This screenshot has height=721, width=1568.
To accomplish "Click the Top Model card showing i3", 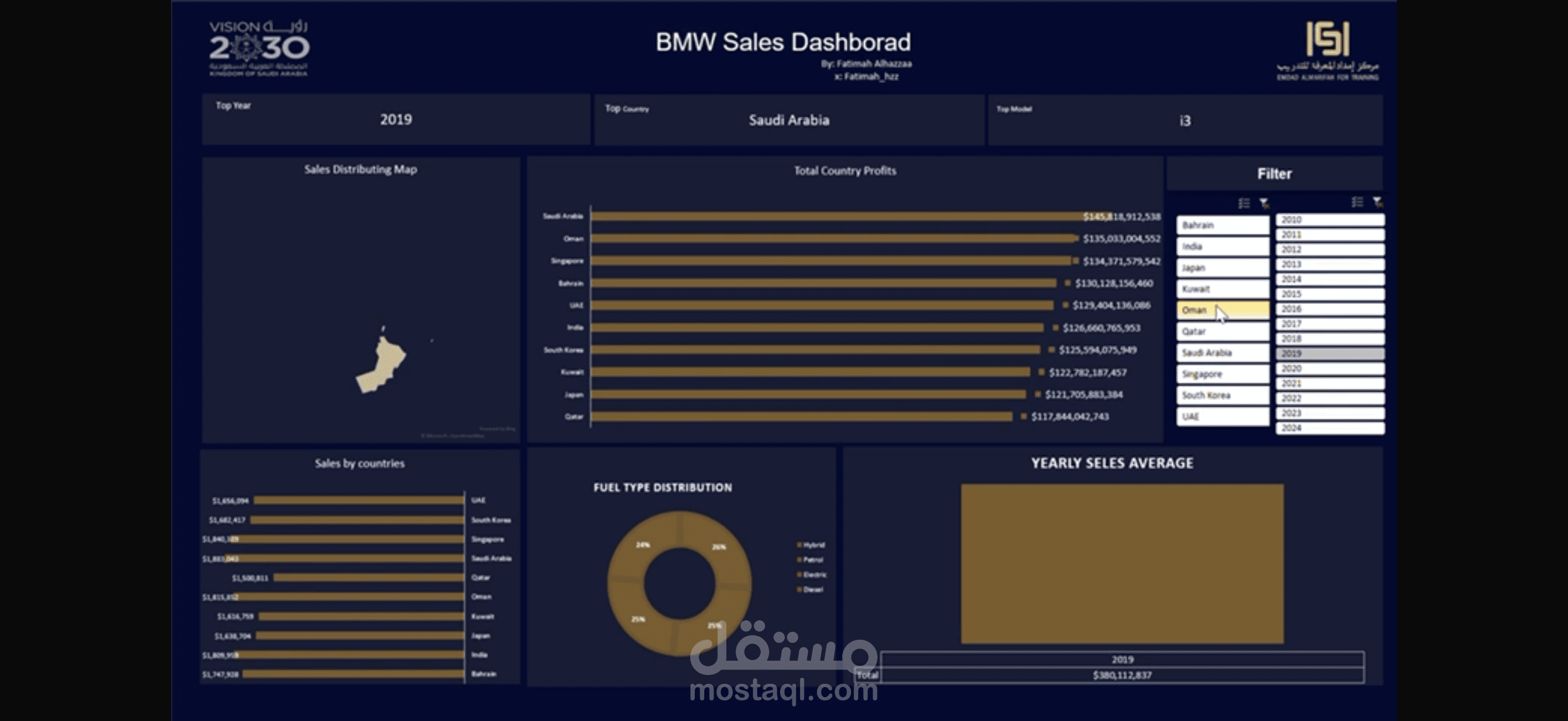I will [1185, 120].
